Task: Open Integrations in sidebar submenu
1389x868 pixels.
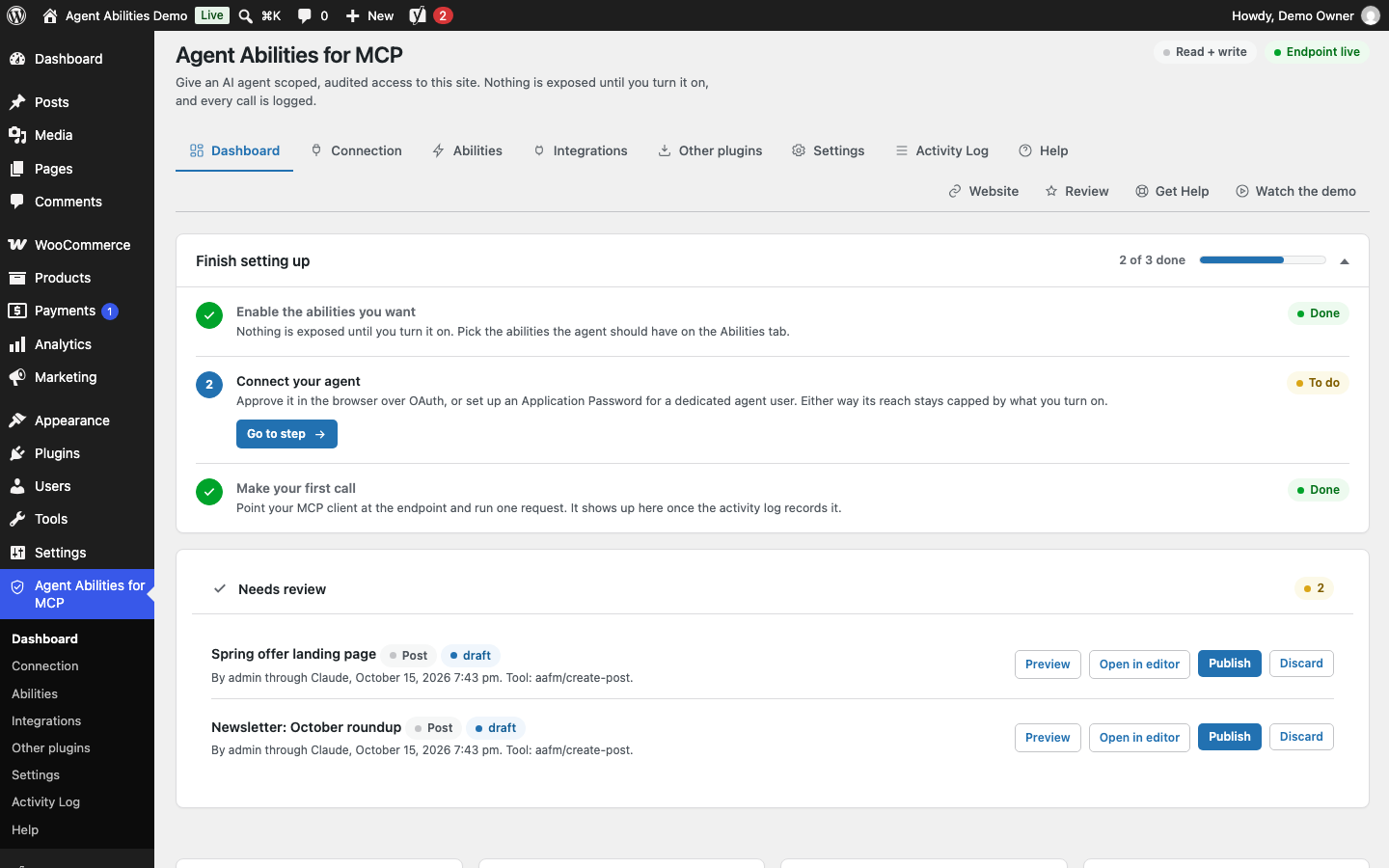Action: coord(77,721)
